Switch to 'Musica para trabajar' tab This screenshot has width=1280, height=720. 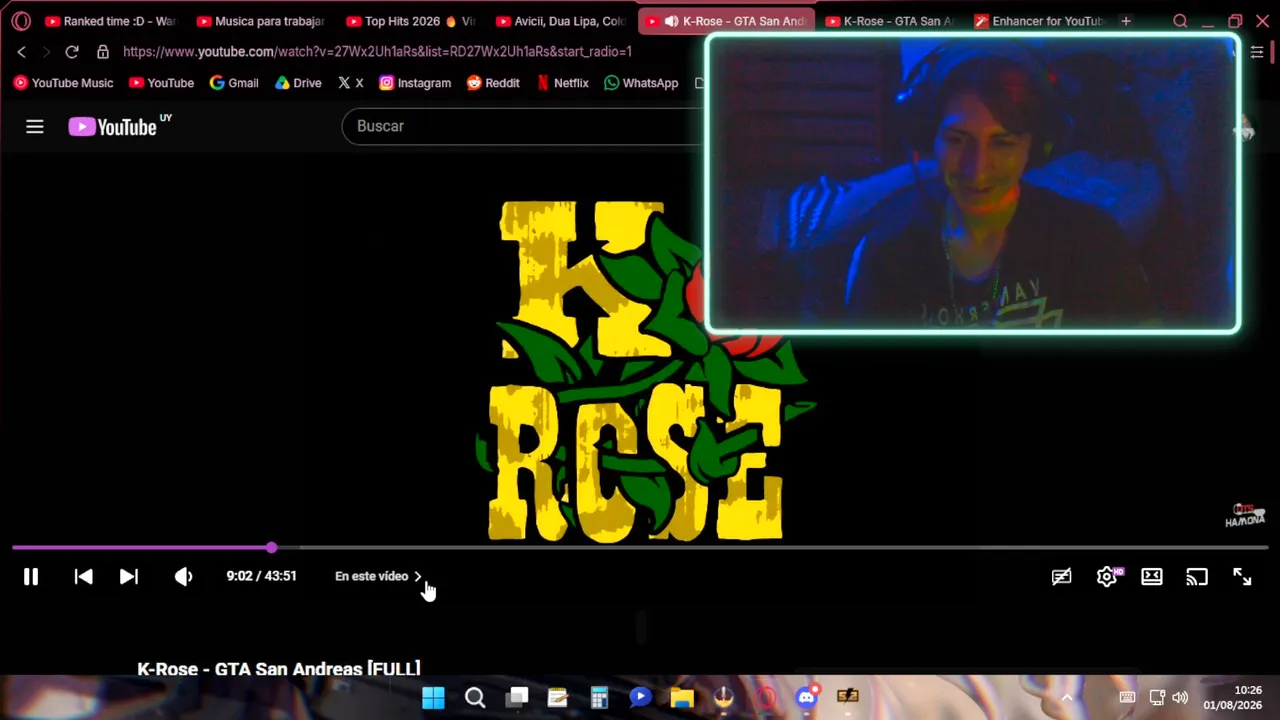coord(261,21)
